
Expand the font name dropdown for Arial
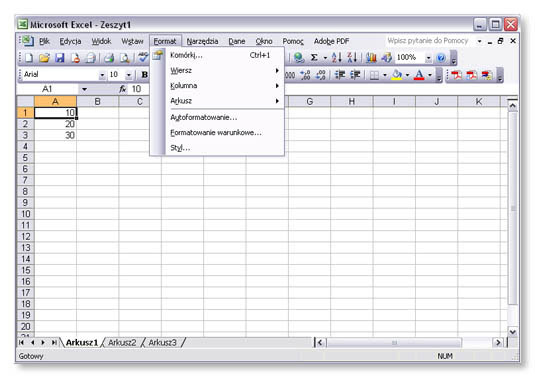coord(102,75)
